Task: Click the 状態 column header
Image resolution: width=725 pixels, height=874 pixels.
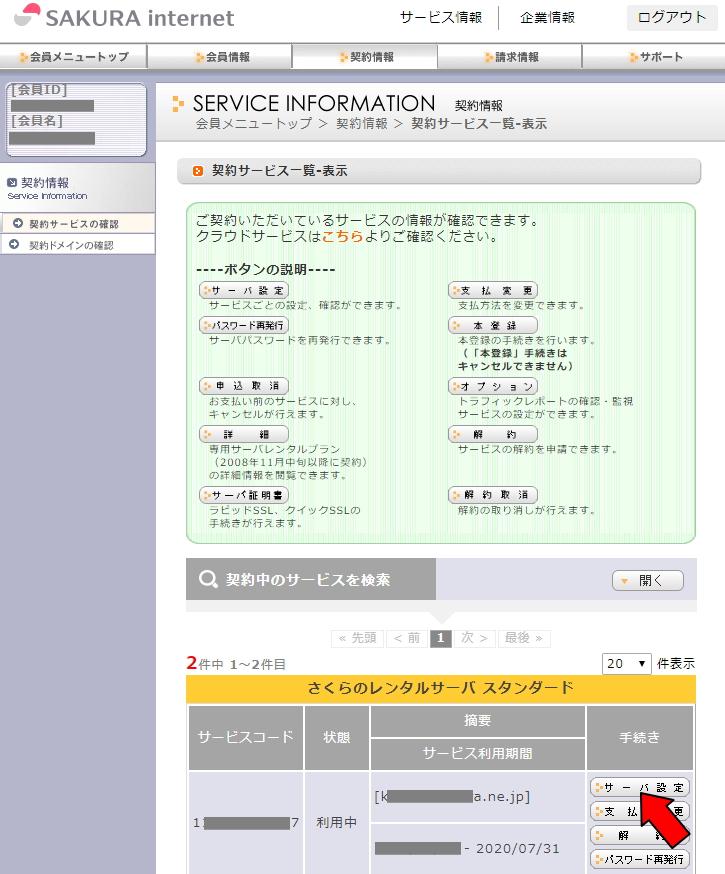Action: pyautogui.click(x=337, y=737)
